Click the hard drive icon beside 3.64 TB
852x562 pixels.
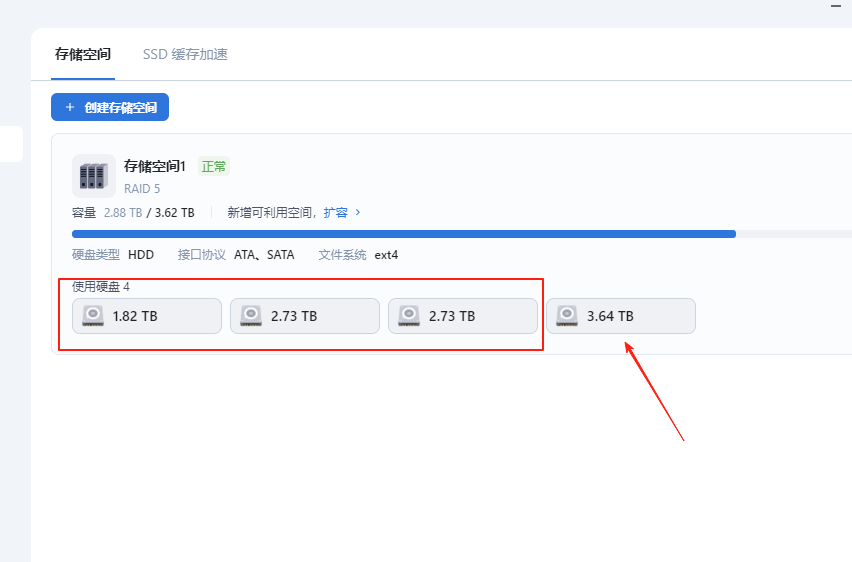click(567, 316)
